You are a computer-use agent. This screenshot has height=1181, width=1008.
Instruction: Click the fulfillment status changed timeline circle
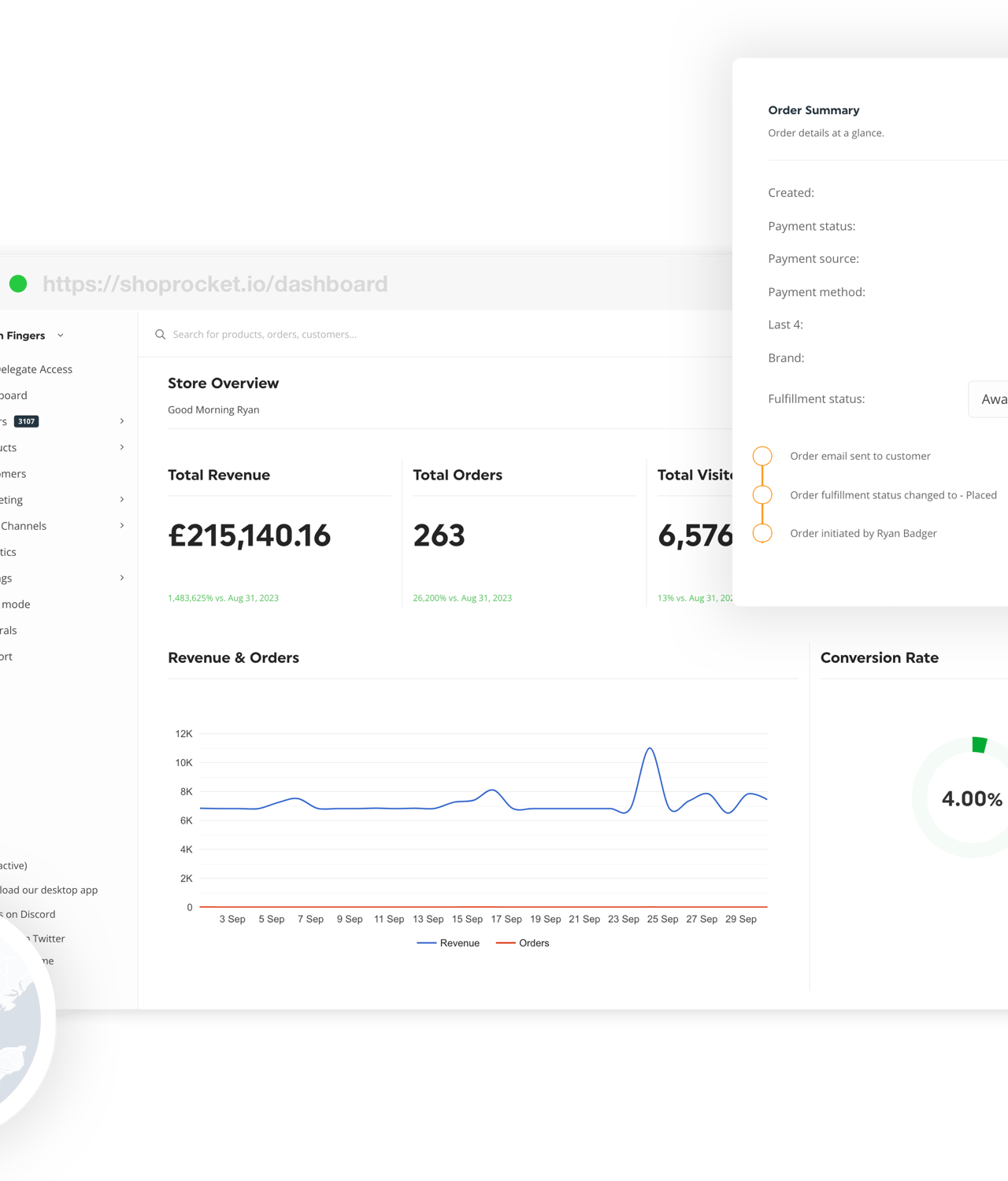(762, 494)
